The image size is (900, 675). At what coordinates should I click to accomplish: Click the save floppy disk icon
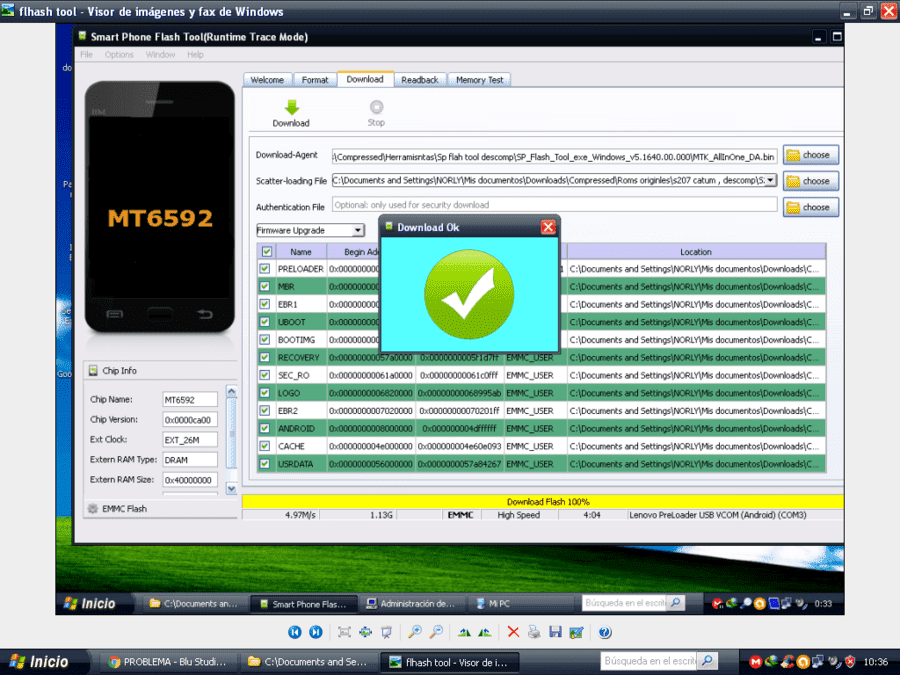click(555, 632)
